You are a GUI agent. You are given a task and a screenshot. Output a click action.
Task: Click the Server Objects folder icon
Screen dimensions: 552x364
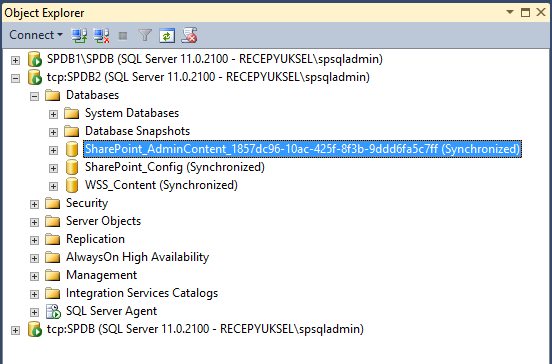53,221
